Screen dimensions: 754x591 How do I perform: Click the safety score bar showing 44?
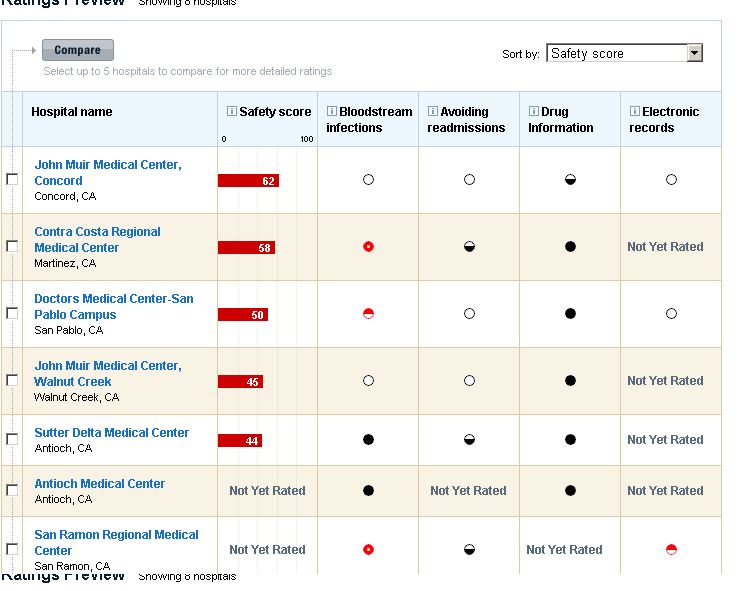point(240,440)
